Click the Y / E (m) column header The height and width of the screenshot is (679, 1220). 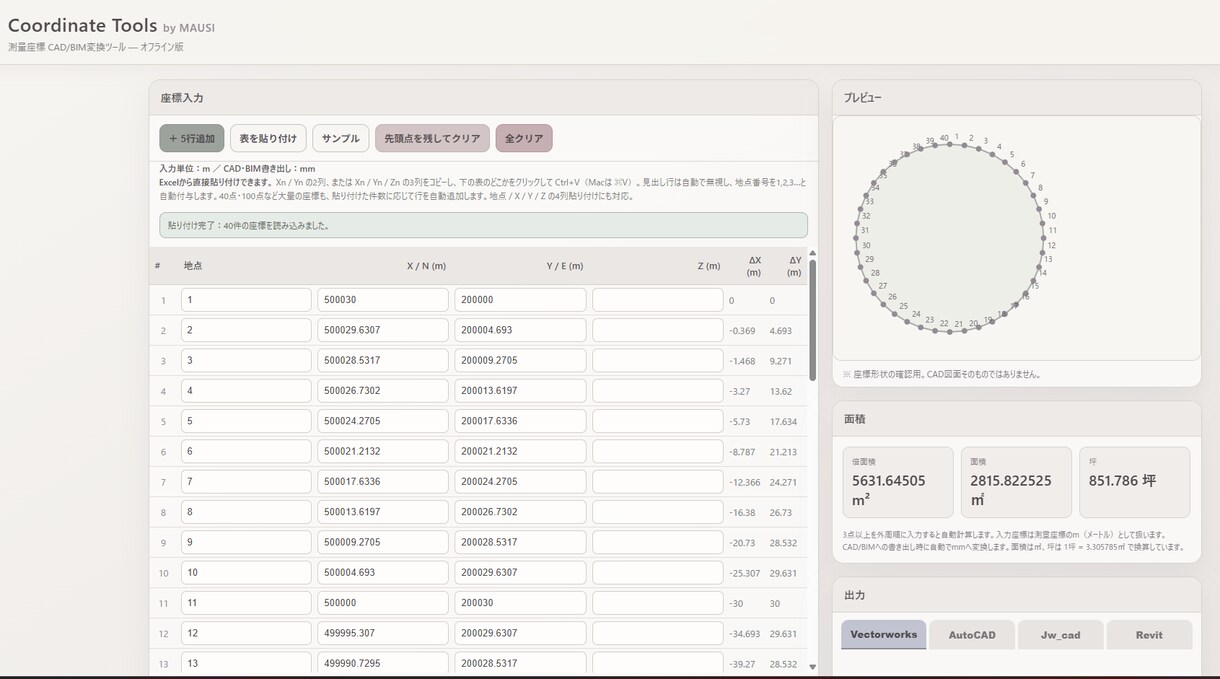(x=564, y=266)
